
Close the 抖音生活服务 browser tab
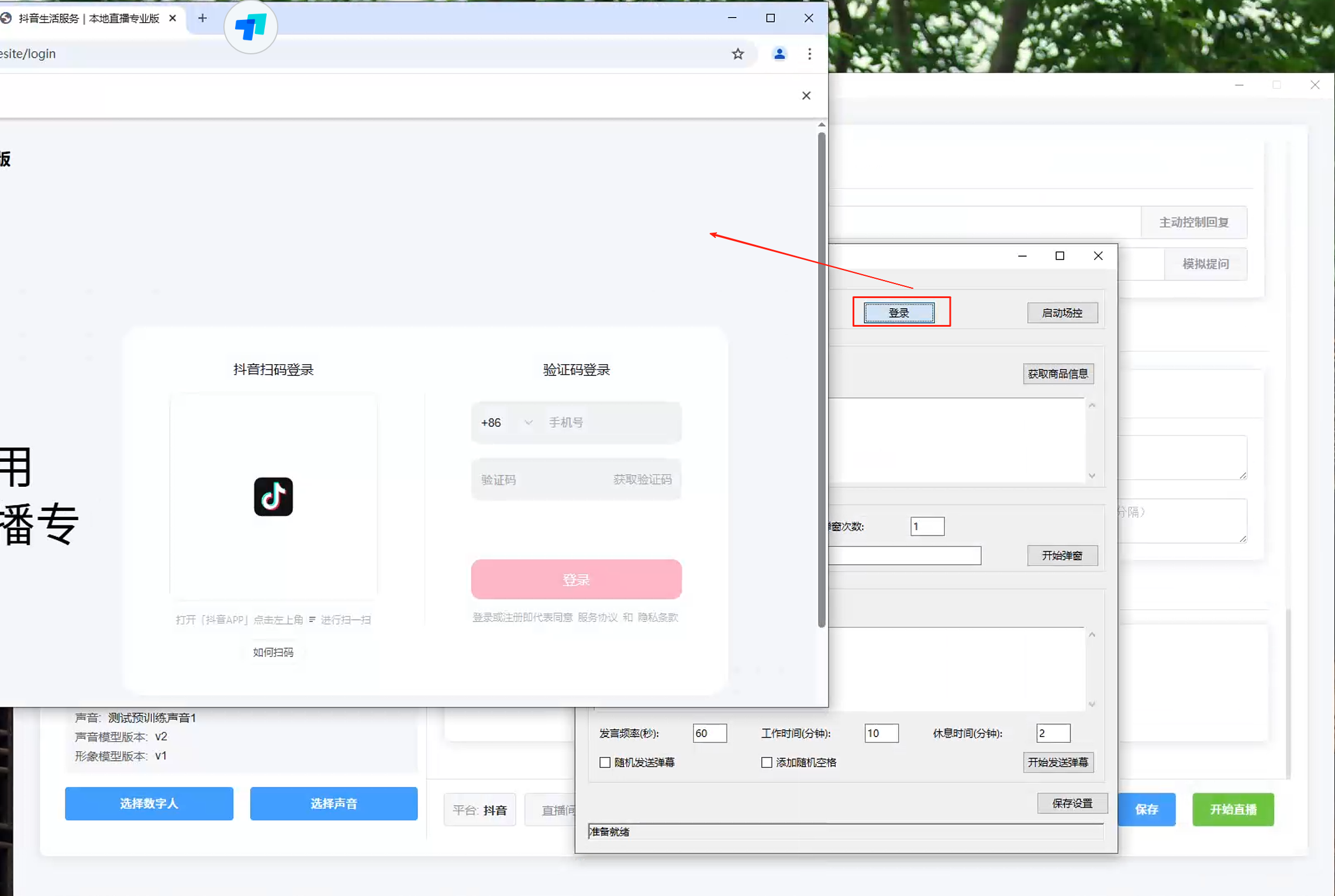173,18
